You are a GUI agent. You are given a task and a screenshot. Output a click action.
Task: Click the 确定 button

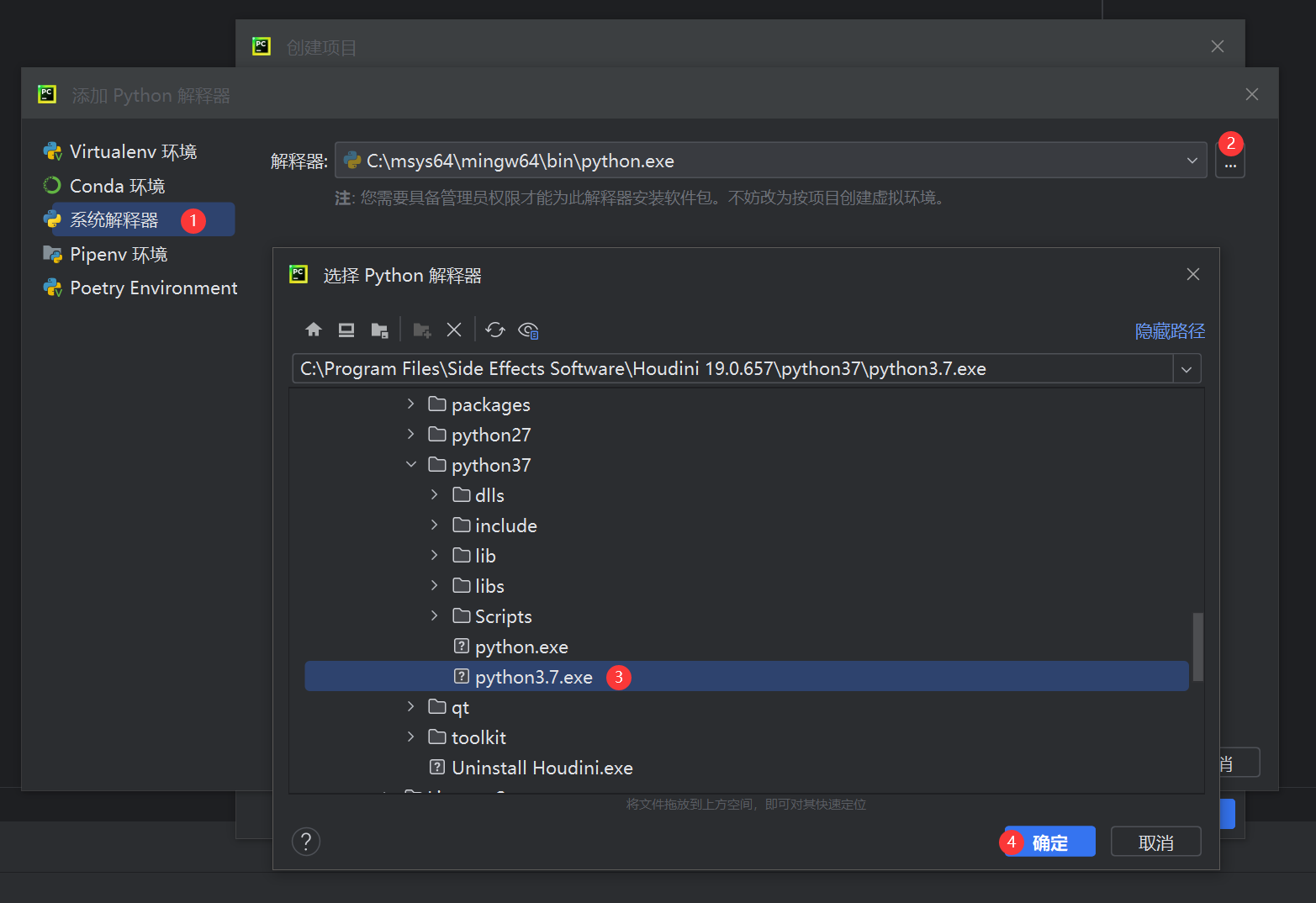click(x=1051, y=842)
